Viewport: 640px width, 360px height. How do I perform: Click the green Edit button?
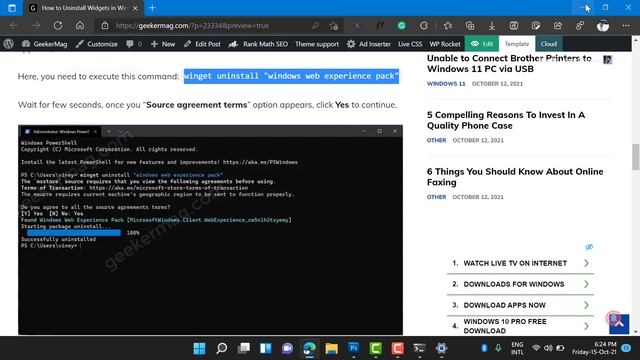(482, 44)
